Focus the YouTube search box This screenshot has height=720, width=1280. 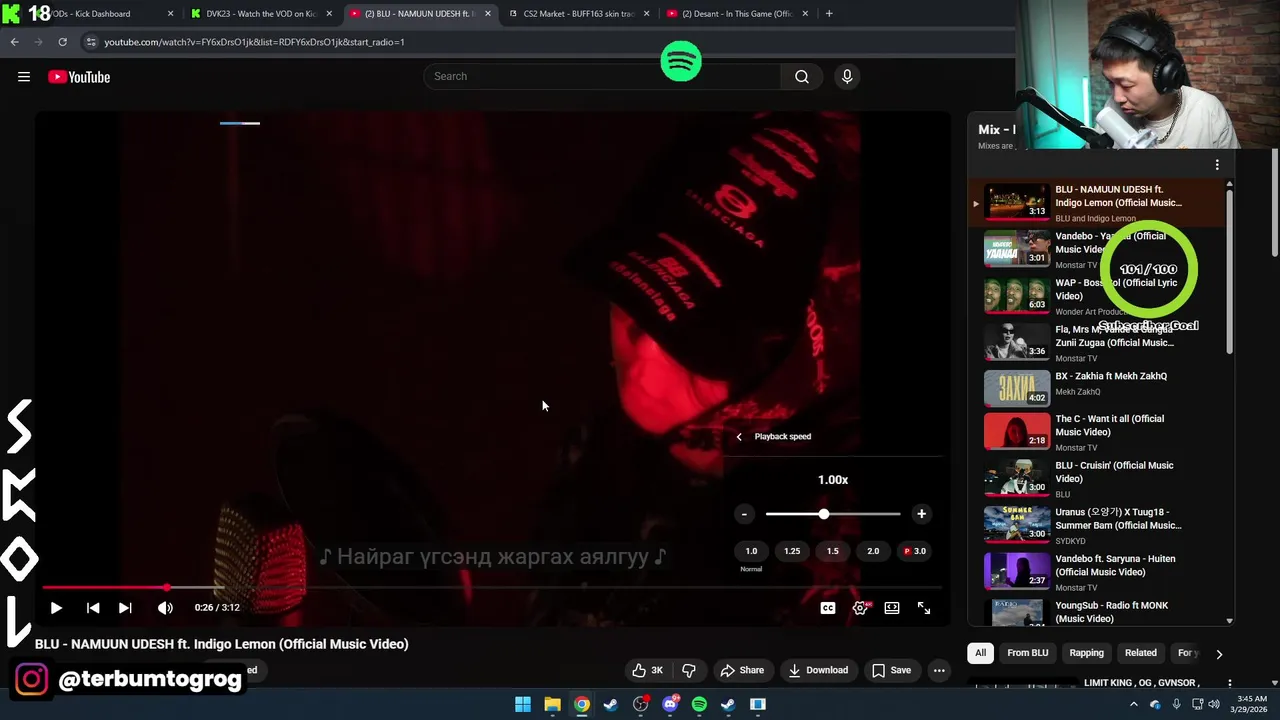pos(603,76)
